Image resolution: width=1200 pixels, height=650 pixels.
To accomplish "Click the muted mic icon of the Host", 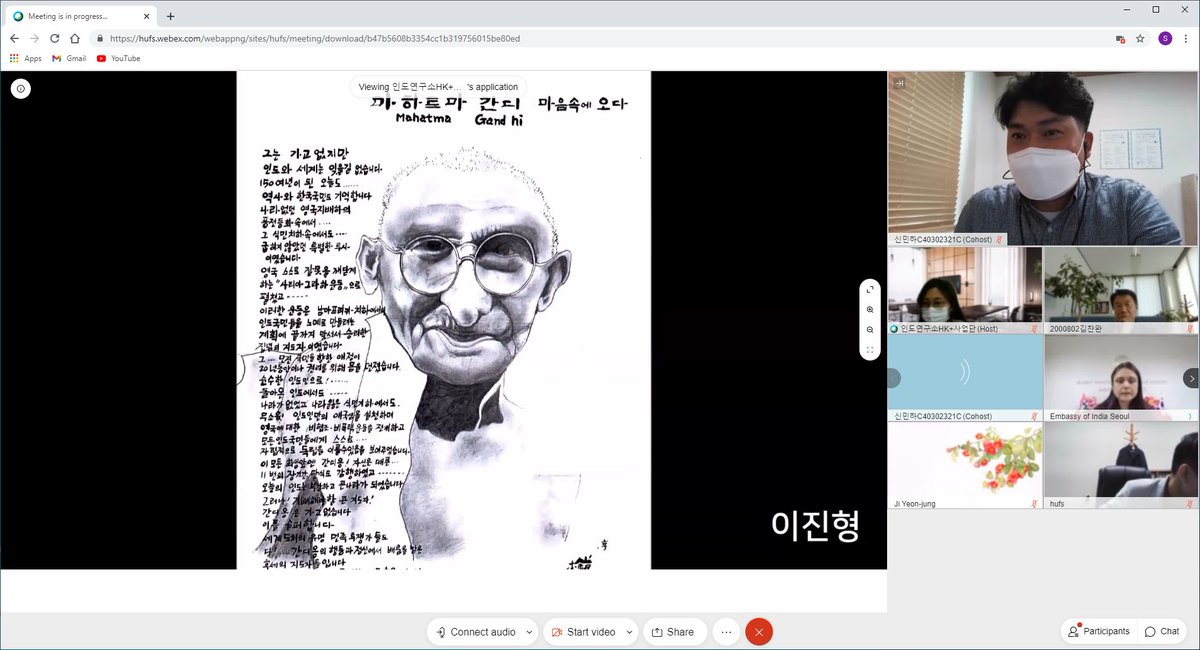I will click(x=1032, y=328).
